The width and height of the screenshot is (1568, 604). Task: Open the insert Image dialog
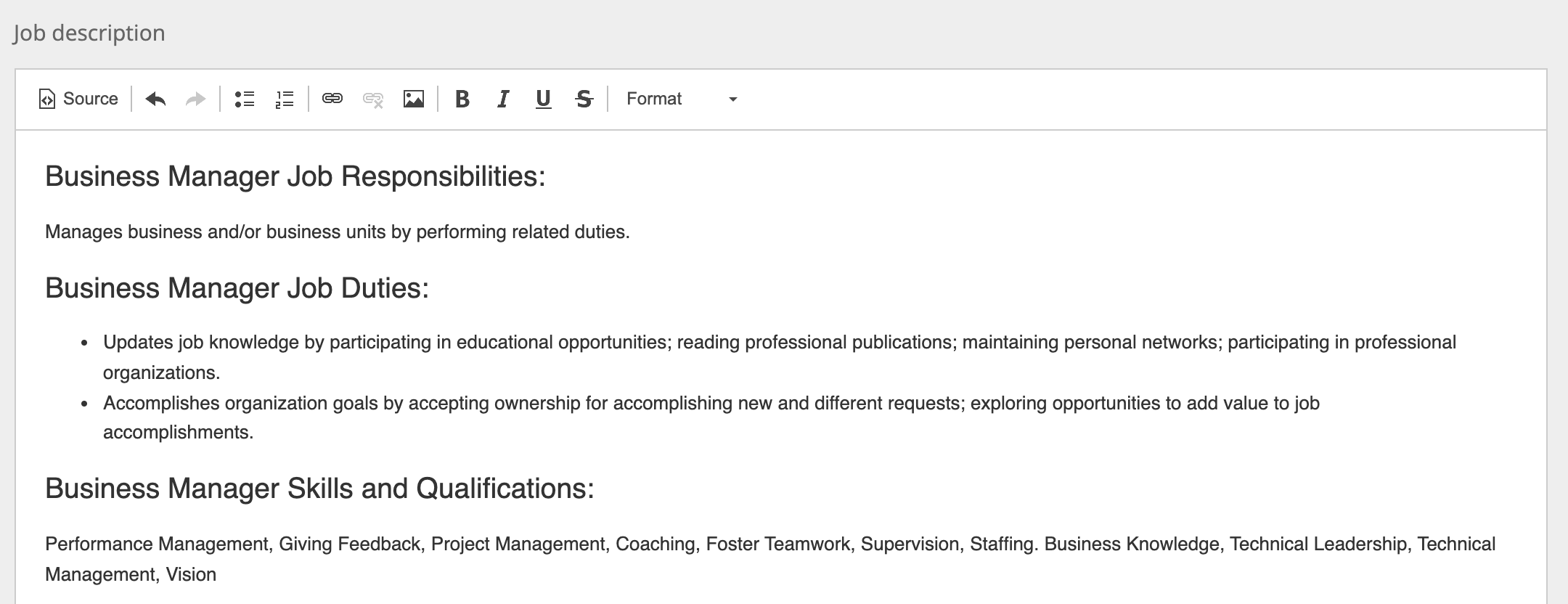click(414, 99)
